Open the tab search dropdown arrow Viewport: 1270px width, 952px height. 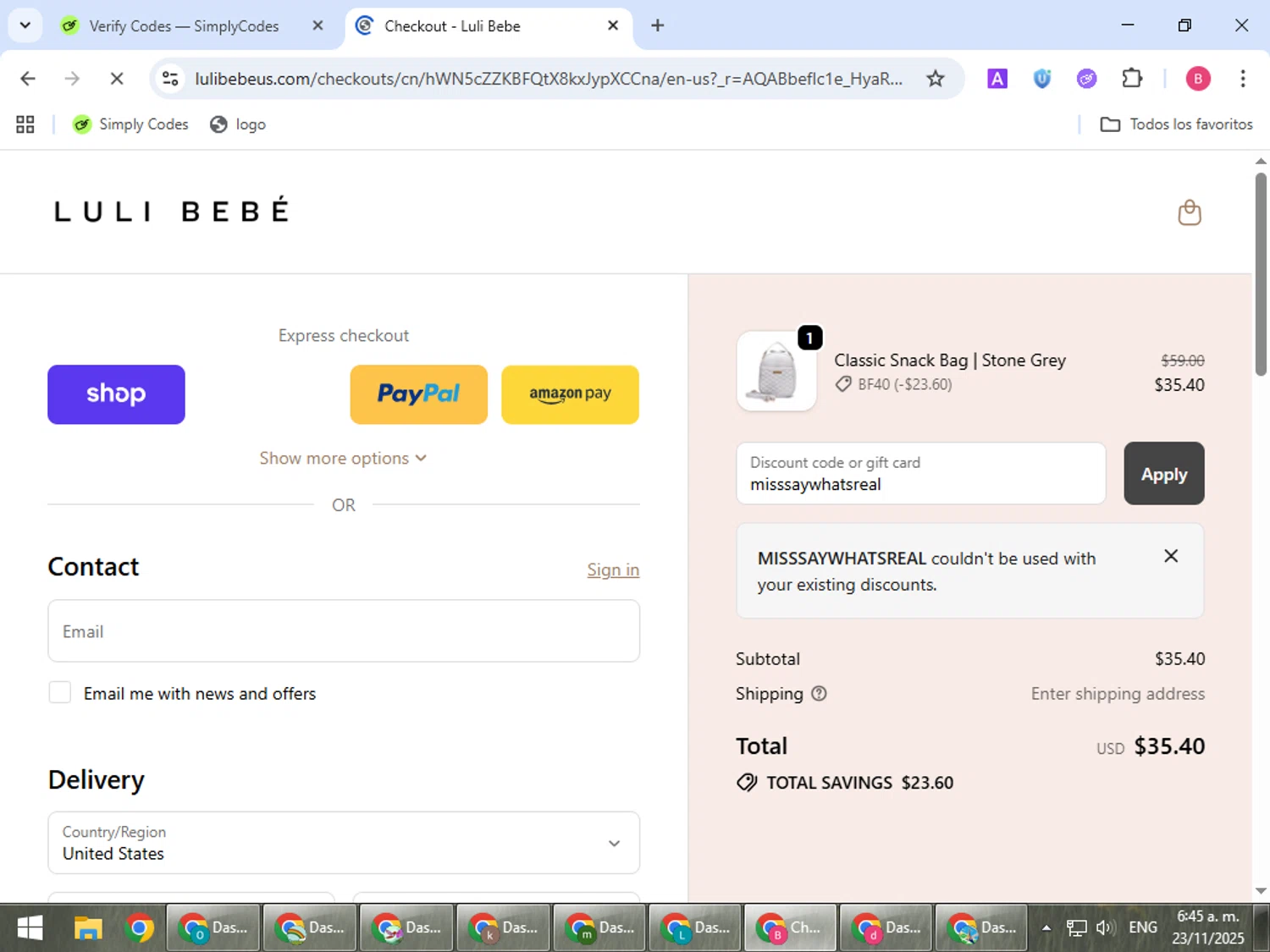25,25
